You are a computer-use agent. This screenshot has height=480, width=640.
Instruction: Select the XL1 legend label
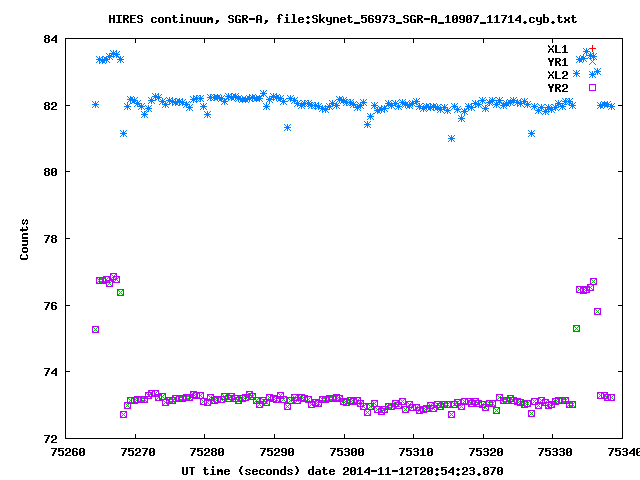558,49
